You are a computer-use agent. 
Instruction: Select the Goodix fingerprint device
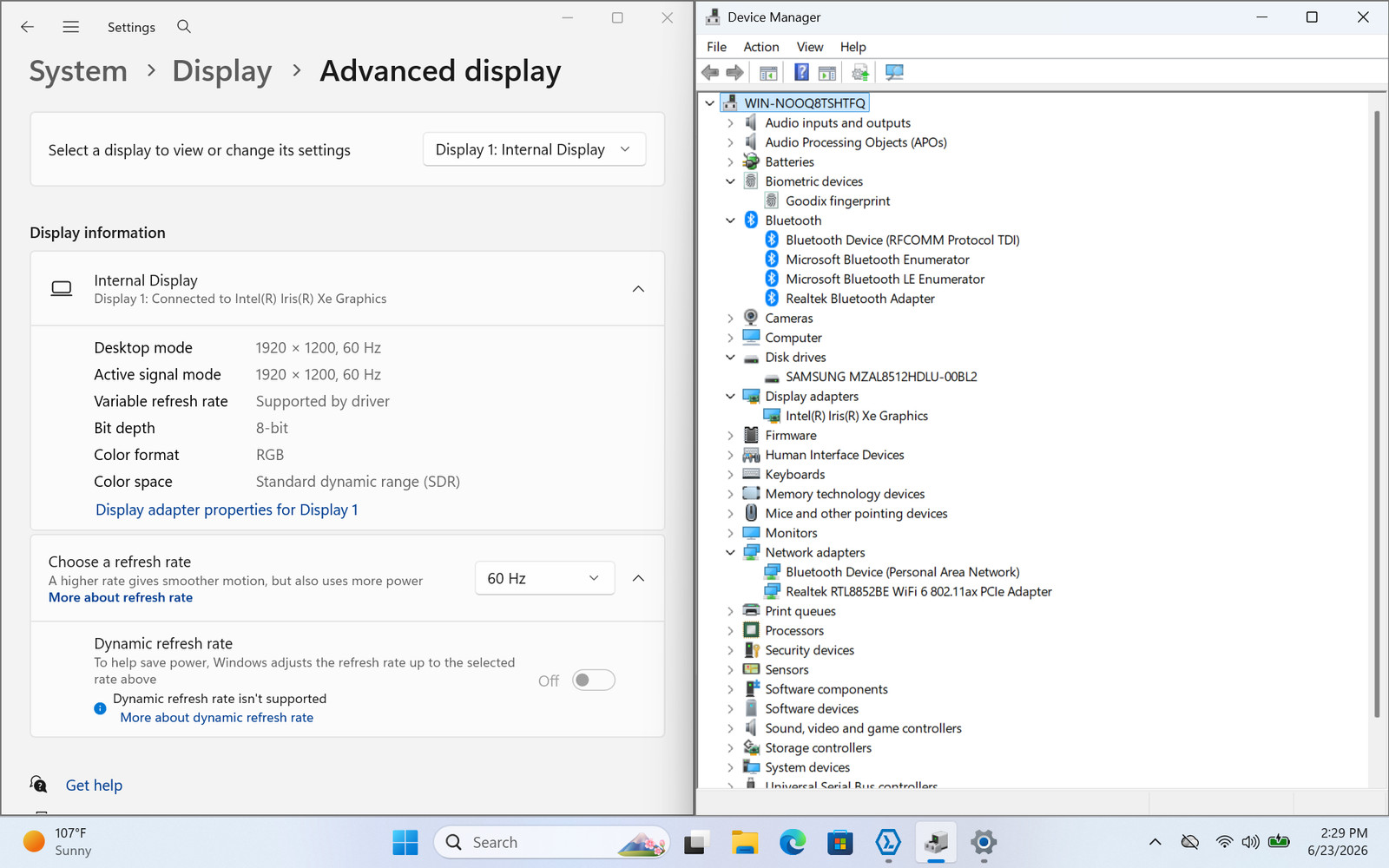coord(838,201)
